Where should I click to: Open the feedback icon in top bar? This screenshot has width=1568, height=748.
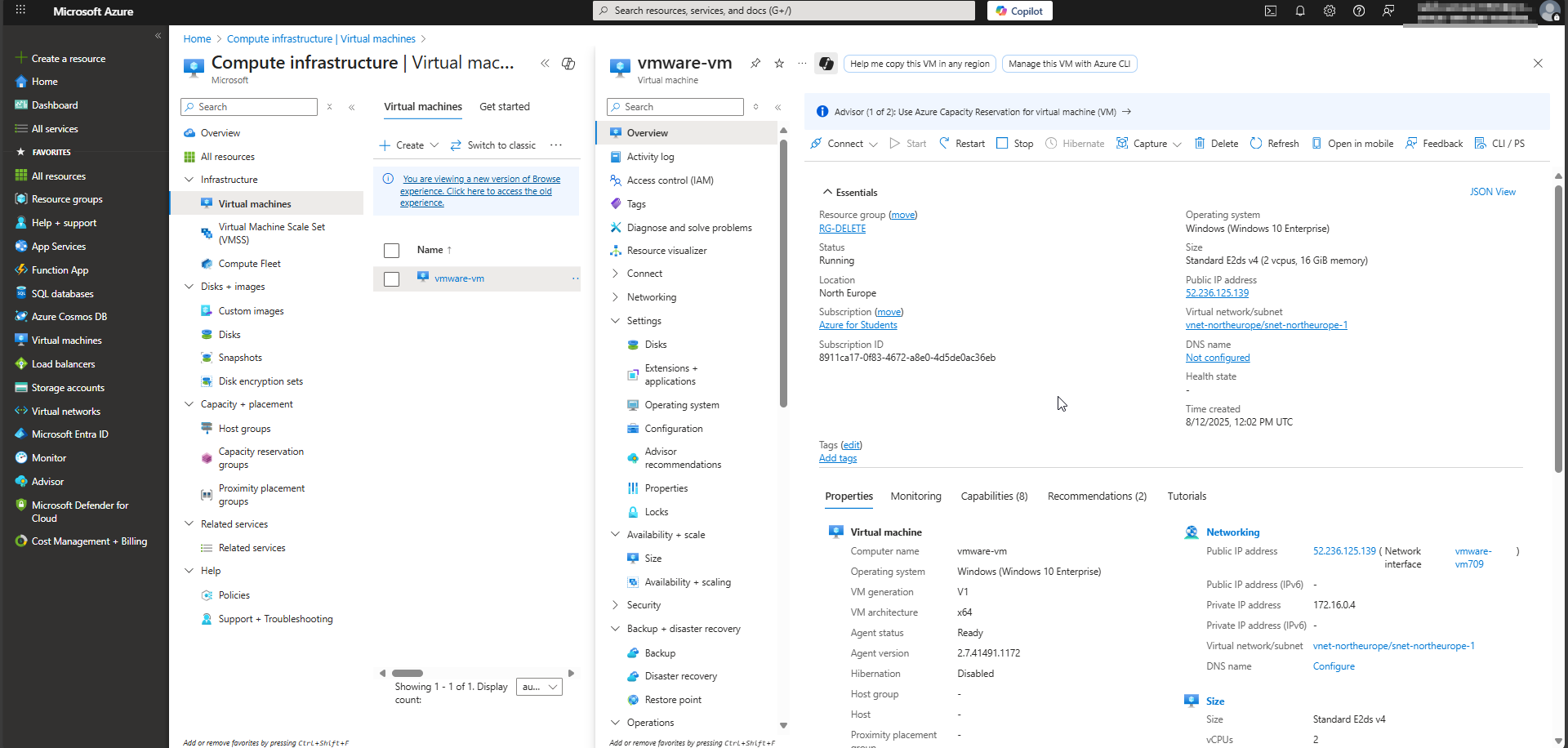click(x=1388, y=11)
